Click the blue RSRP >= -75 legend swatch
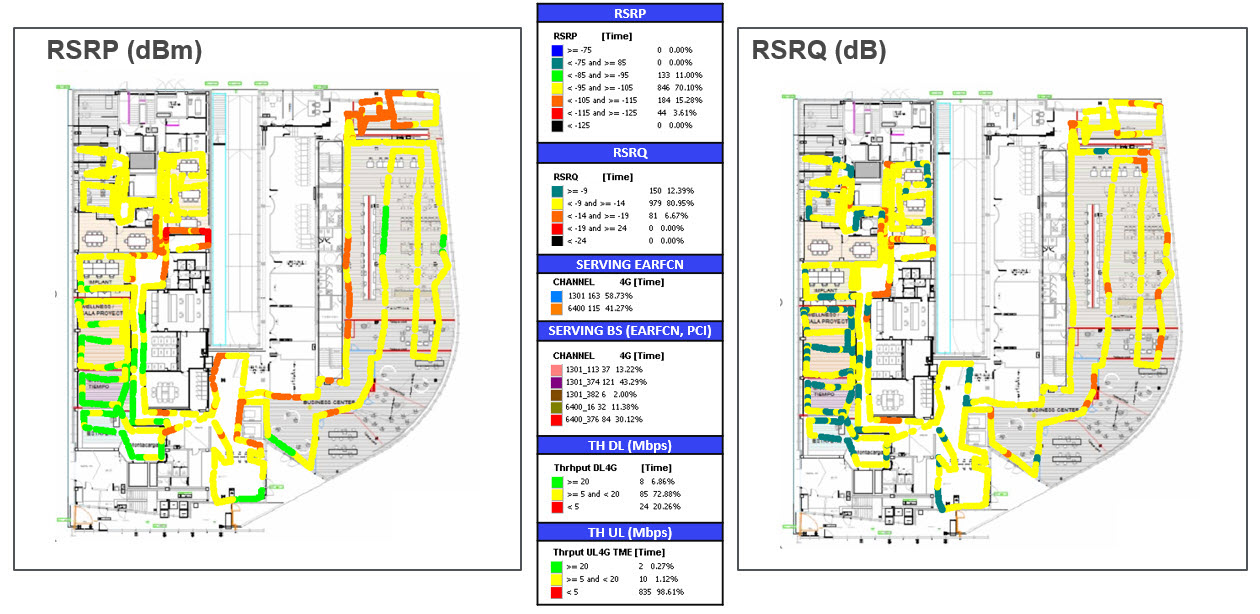 [557, 48]
